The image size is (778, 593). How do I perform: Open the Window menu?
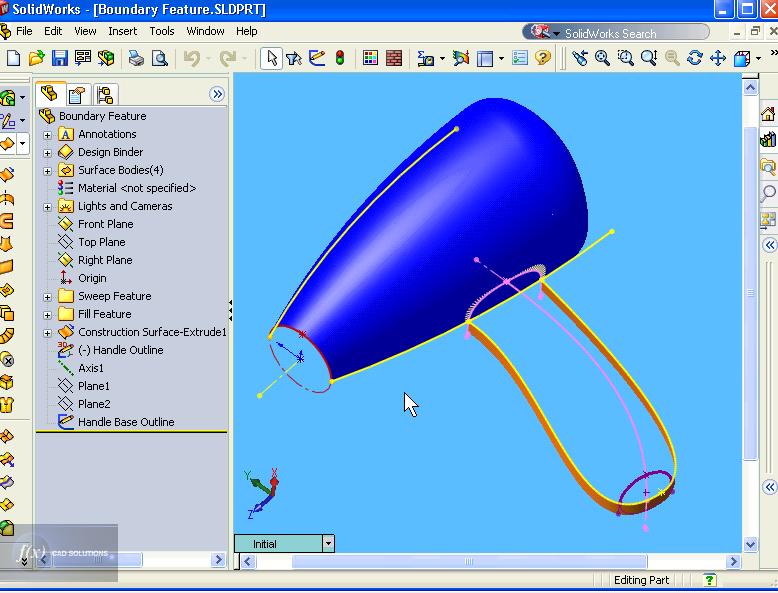[x=205, y=31]
